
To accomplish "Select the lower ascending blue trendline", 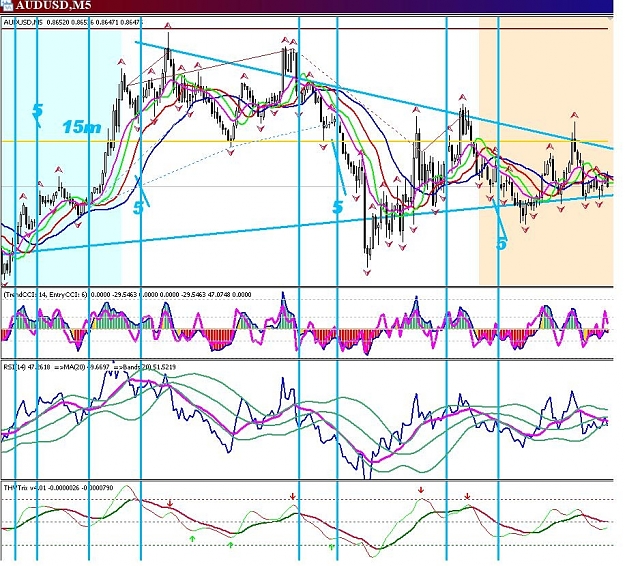I will pyautogui.click(x=313, y=224).
